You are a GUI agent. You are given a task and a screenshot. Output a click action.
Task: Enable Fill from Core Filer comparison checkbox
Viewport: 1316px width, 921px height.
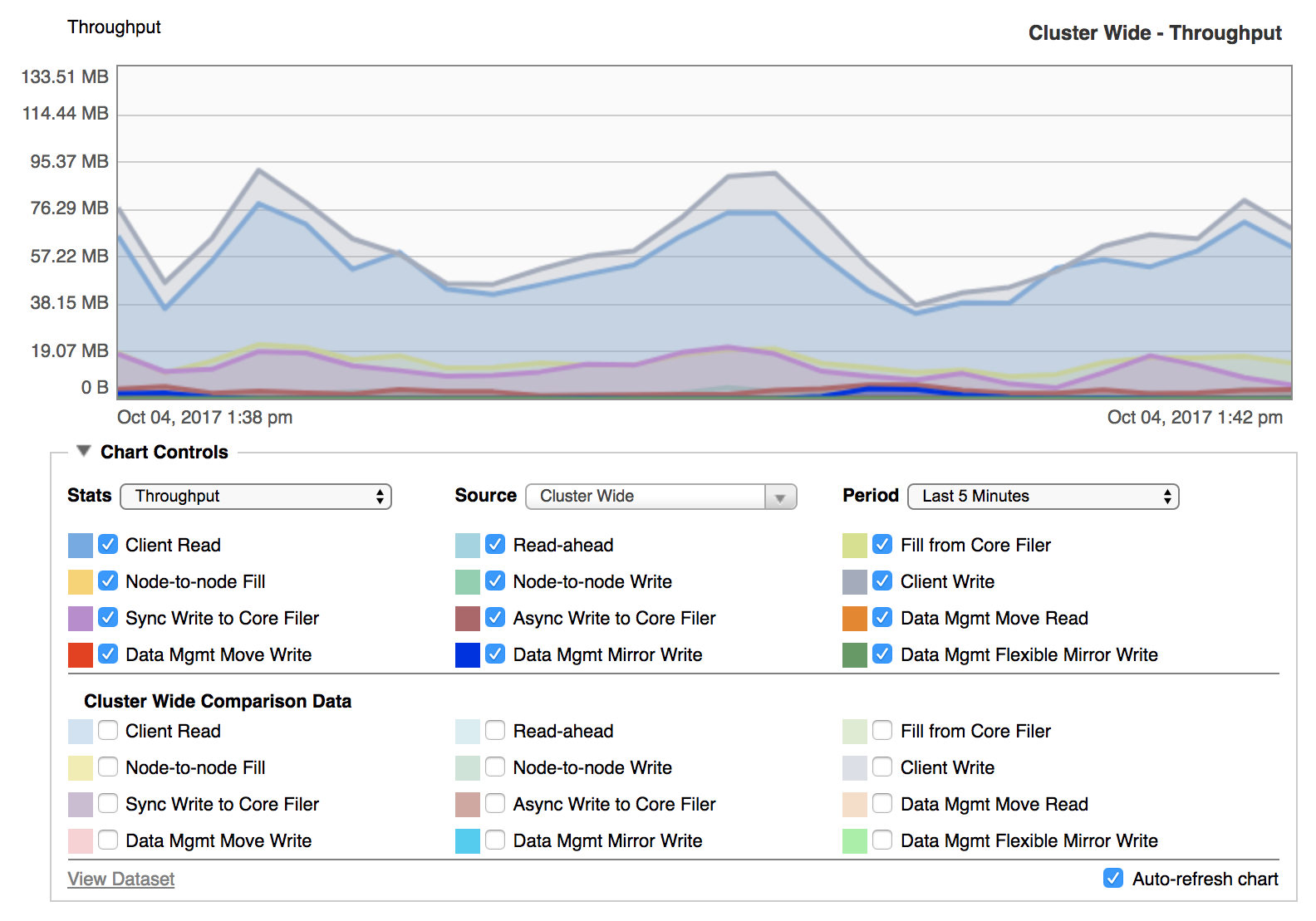(x=882, y=731)
